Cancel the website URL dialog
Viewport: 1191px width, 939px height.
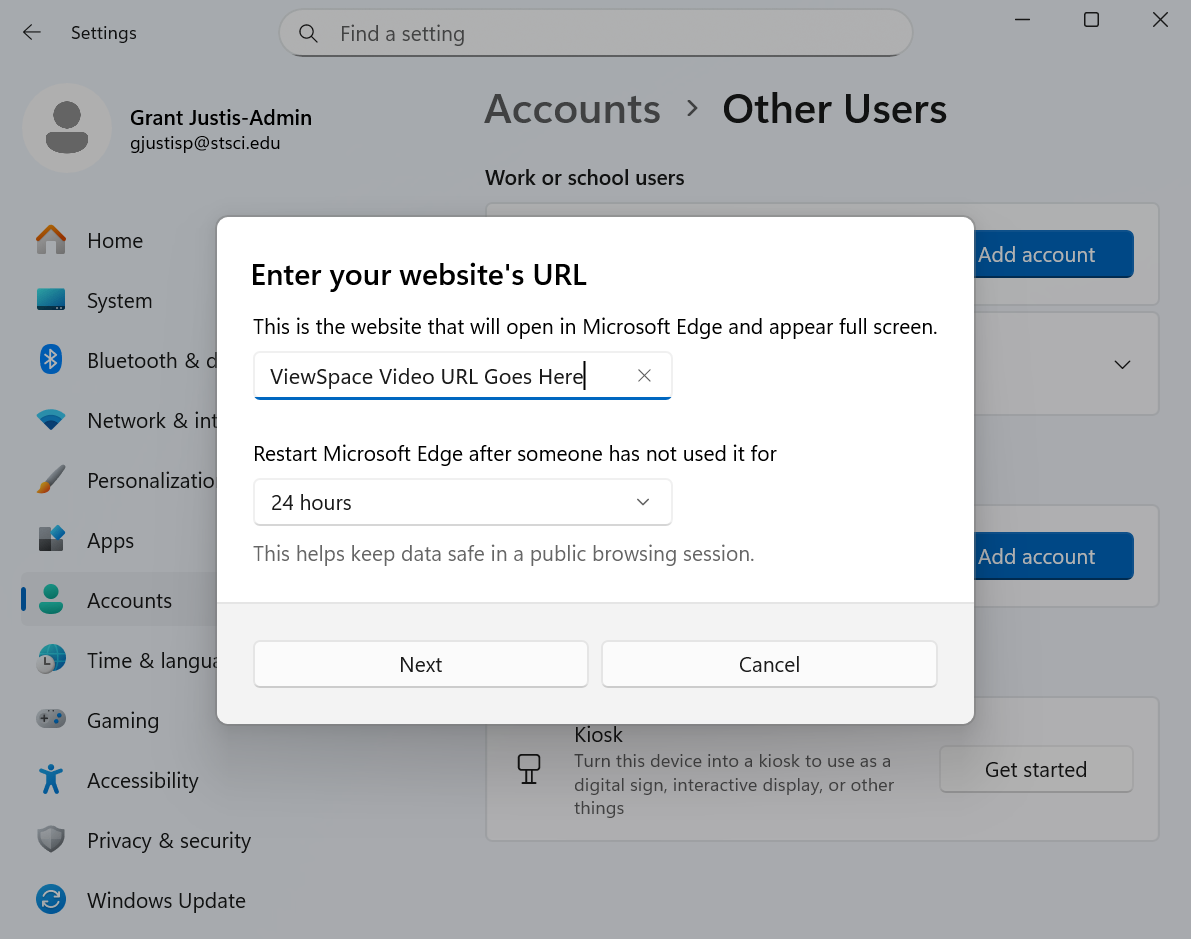pos(769,664)
